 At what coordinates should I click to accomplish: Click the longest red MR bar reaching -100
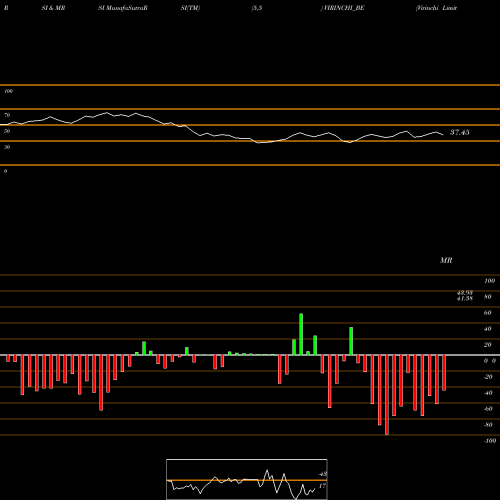[387, 395]
